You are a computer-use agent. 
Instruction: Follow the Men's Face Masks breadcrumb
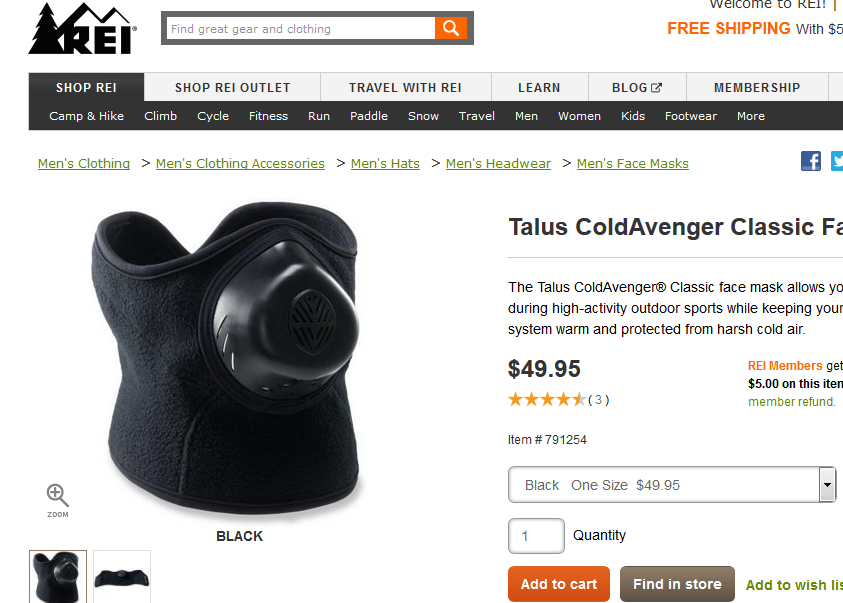(632, 163)
